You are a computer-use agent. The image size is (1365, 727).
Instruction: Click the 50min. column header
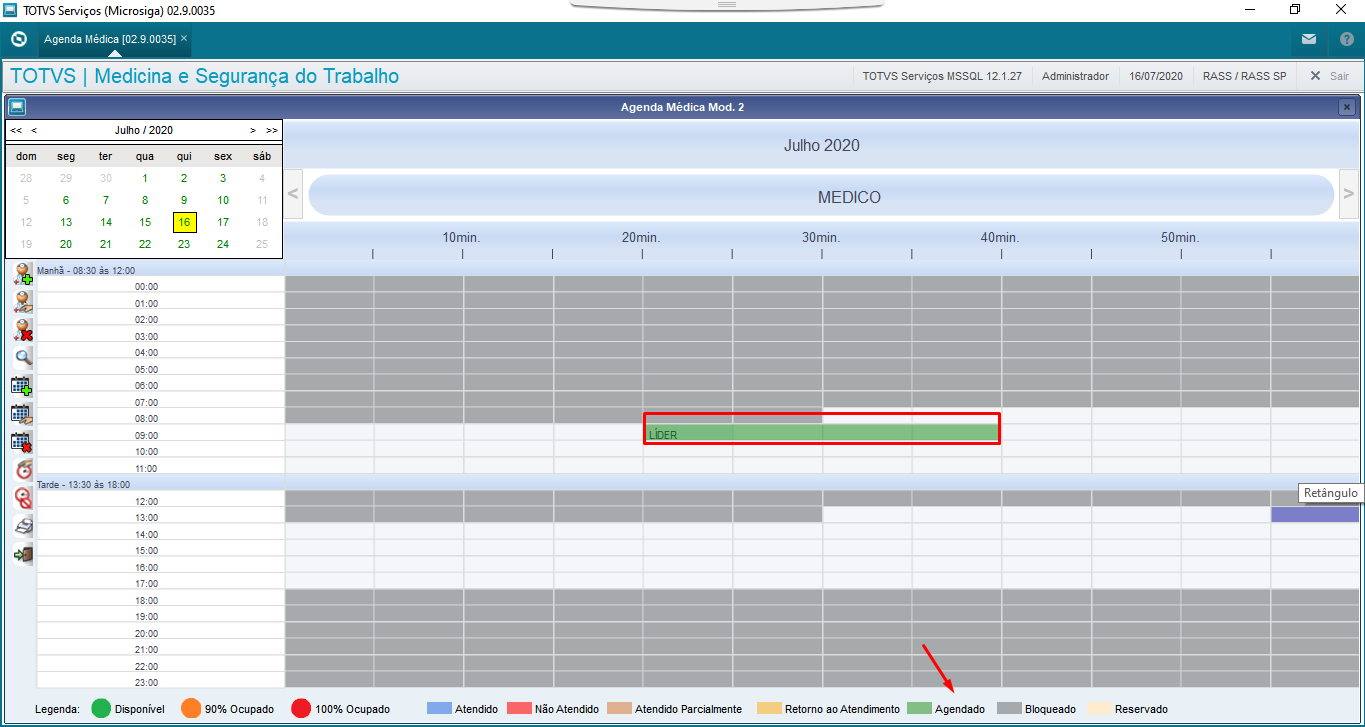[x=1180, y=238]
